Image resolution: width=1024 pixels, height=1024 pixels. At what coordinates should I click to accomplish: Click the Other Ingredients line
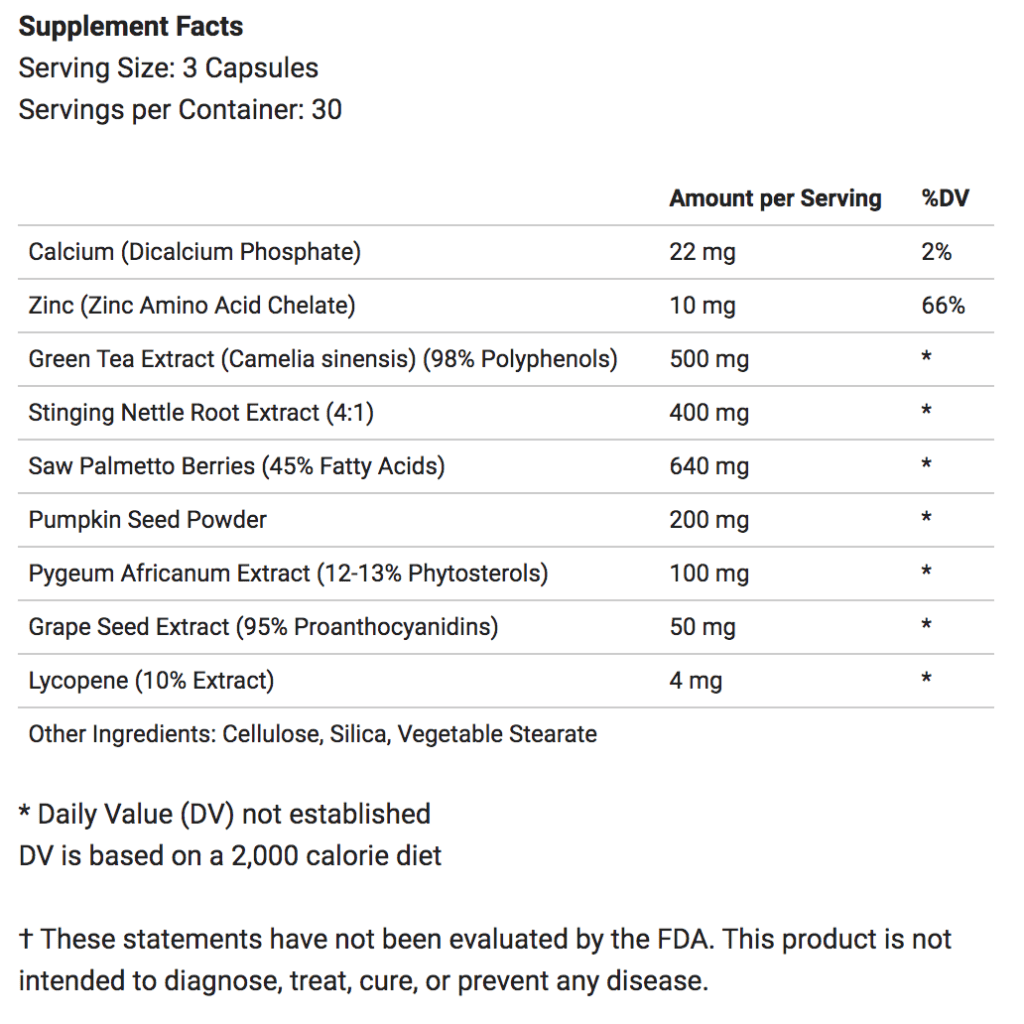tap(312, 735)
